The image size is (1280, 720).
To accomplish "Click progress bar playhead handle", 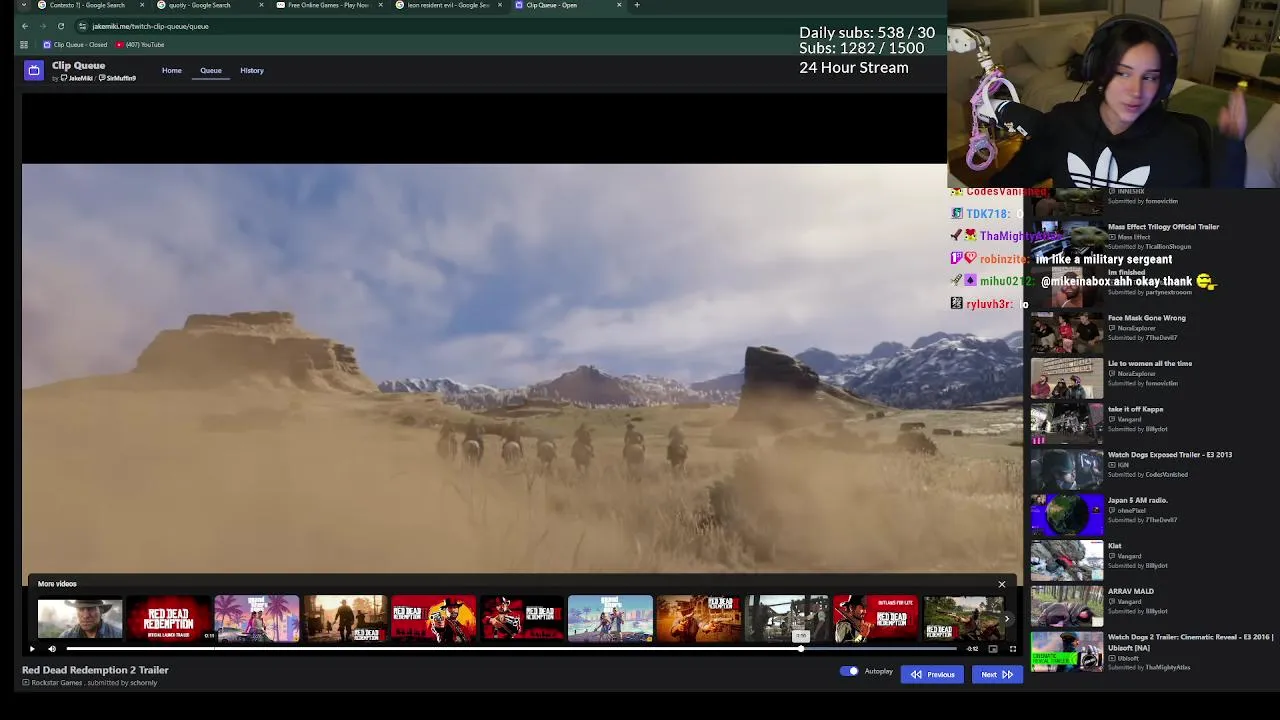I will pos(801,649).
